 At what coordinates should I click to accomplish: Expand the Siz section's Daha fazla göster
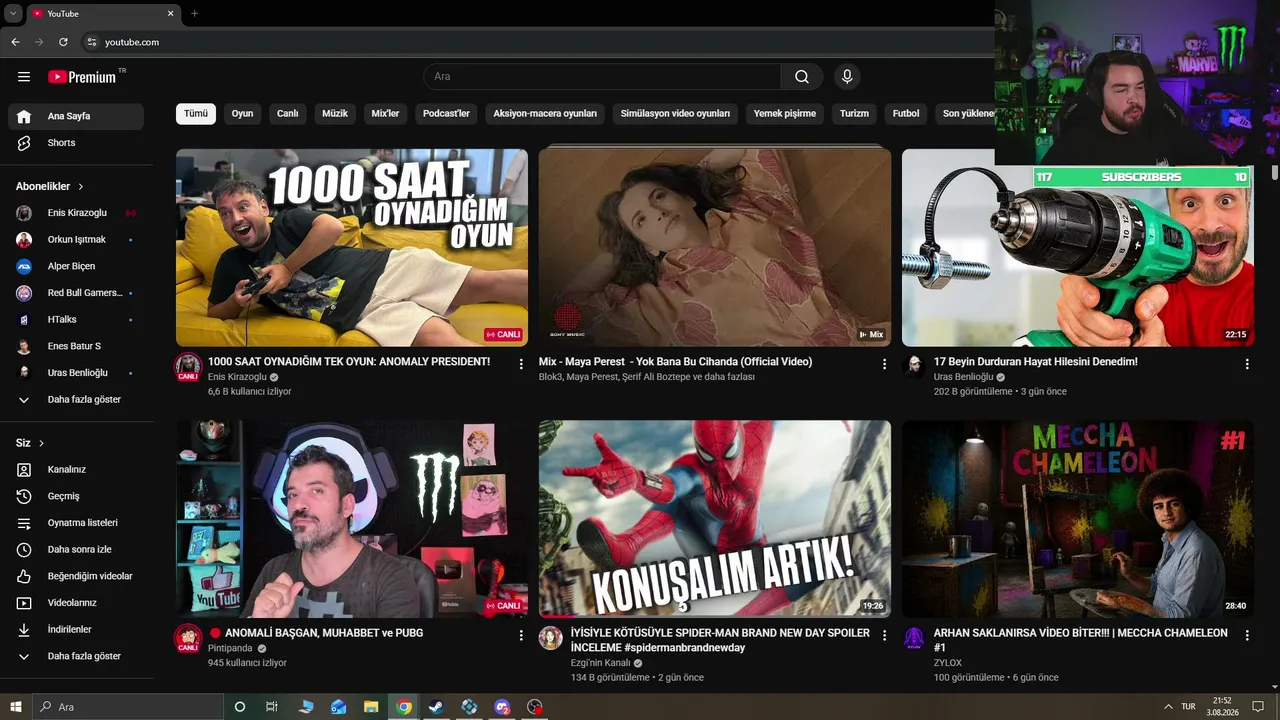coord(76,657)
